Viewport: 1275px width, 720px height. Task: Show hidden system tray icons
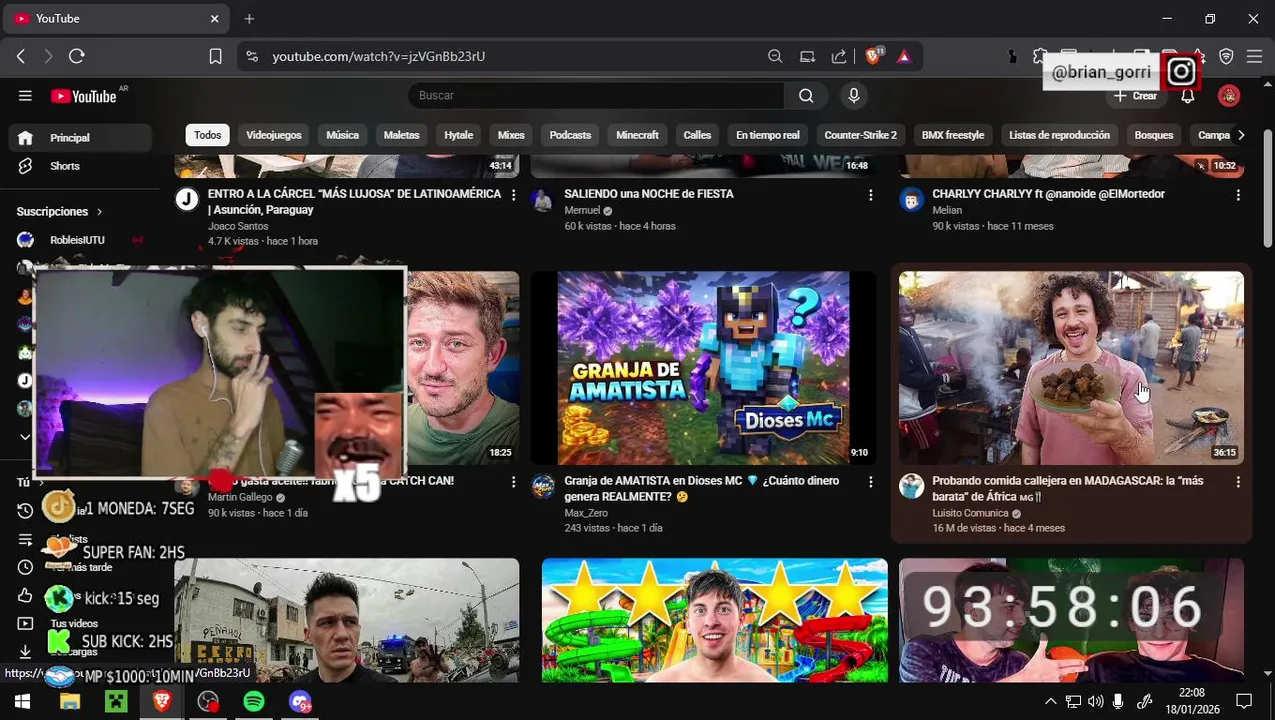click(x=1050, y=702)
